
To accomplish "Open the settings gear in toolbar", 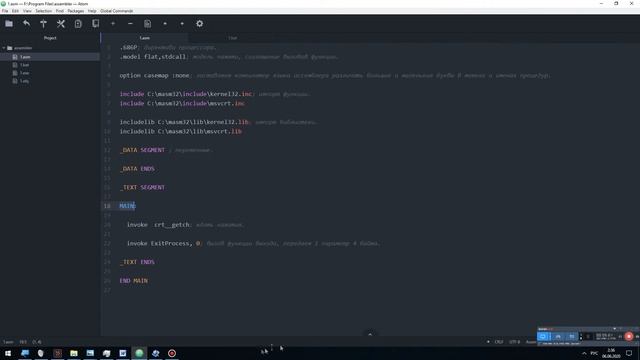I will tap(200, 24).
